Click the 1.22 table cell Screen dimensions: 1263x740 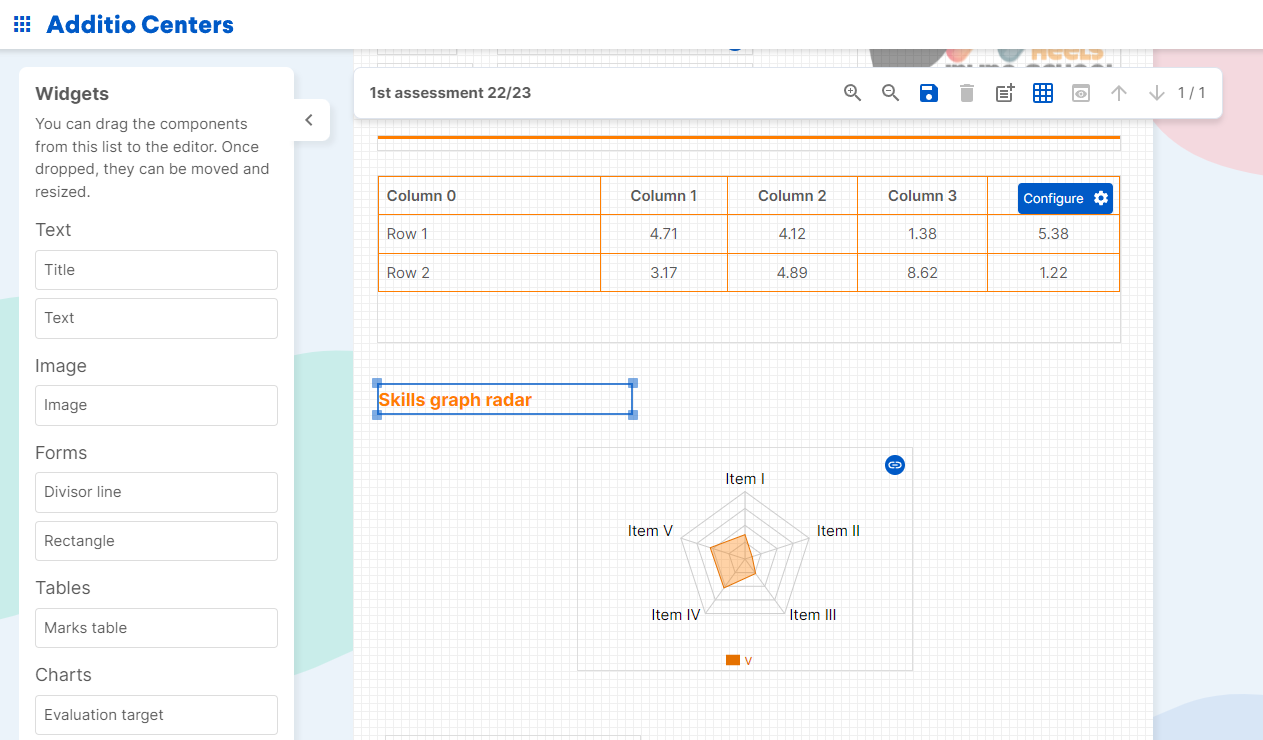click(1053, 273)
